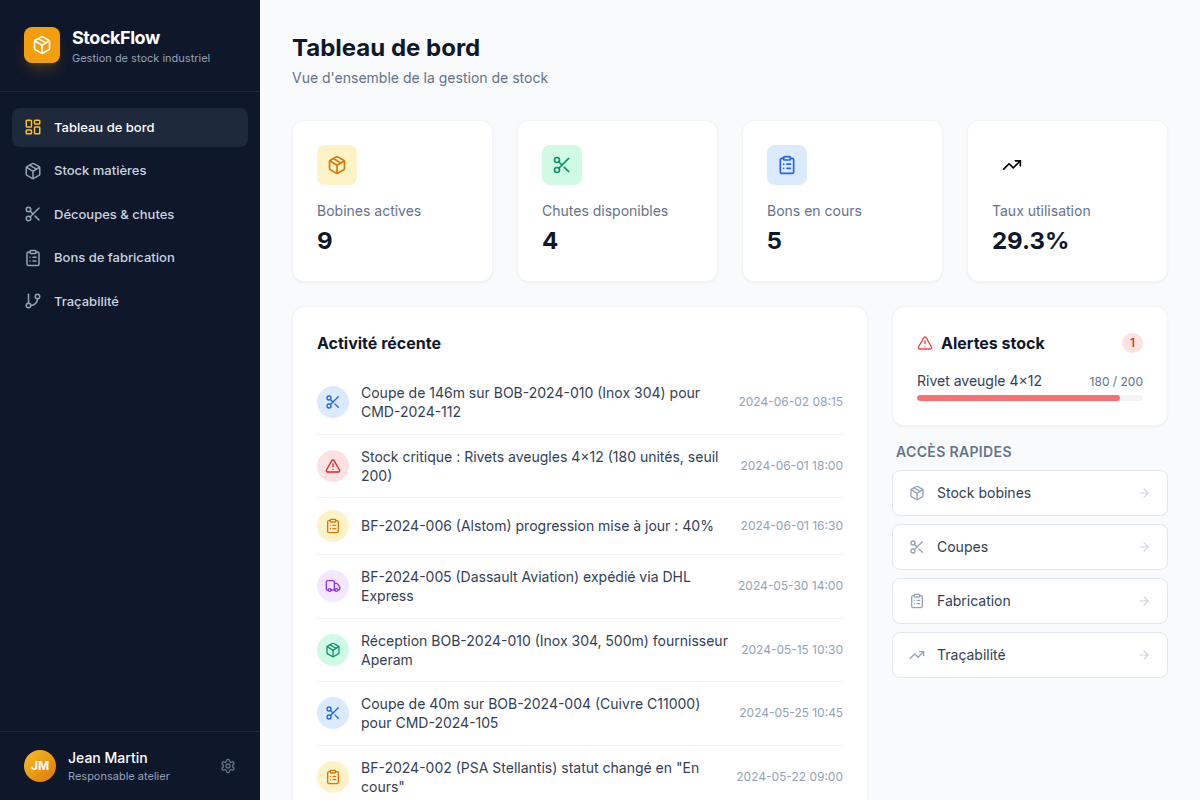Click the scissors icon in Coupes shortcut
The image size is (1200, 800).
tap(917, 547)
